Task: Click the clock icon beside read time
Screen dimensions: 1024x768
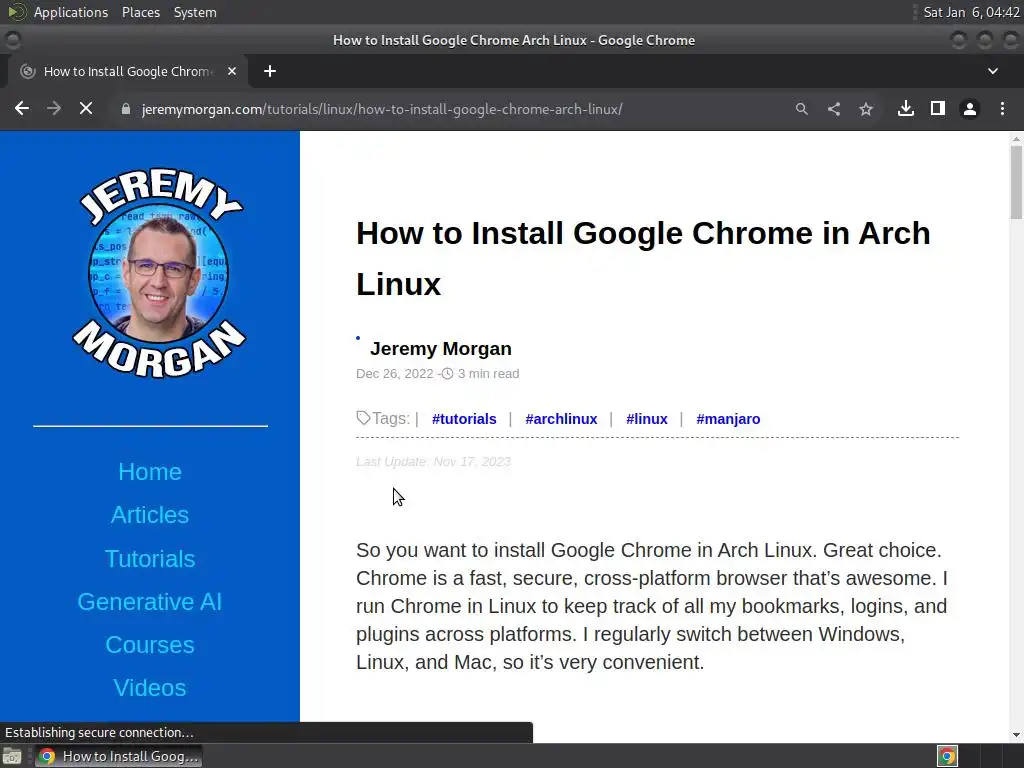Action: (447, 374)
